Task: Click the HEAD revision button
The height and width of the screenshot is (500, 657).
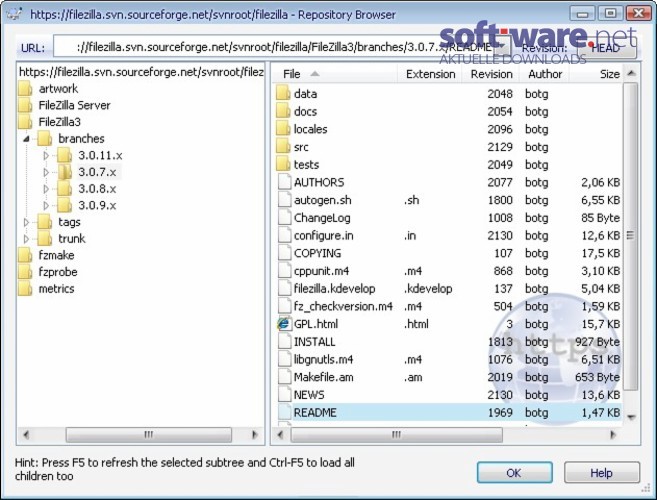Action: 607,48
